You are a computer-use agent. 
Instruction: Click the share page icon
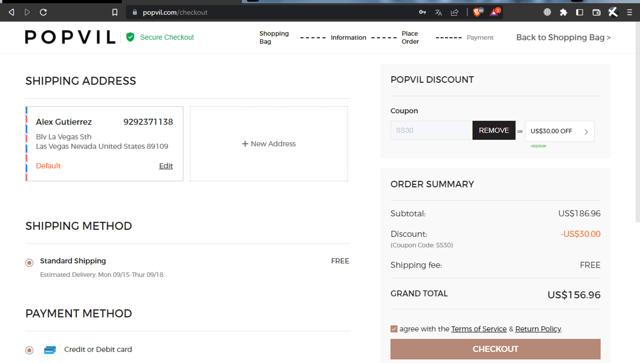pos(454,12)
